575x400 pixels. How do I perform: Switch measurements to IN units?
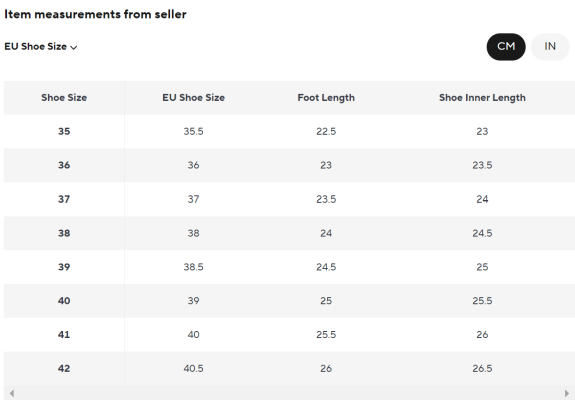[x=550, y=47]
